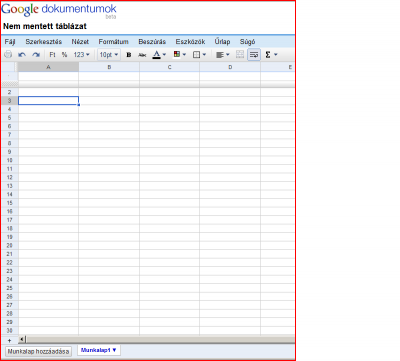
Task: Click the Print icon in the toolbar
Action: pyautogui.click(x=8, y=55)
